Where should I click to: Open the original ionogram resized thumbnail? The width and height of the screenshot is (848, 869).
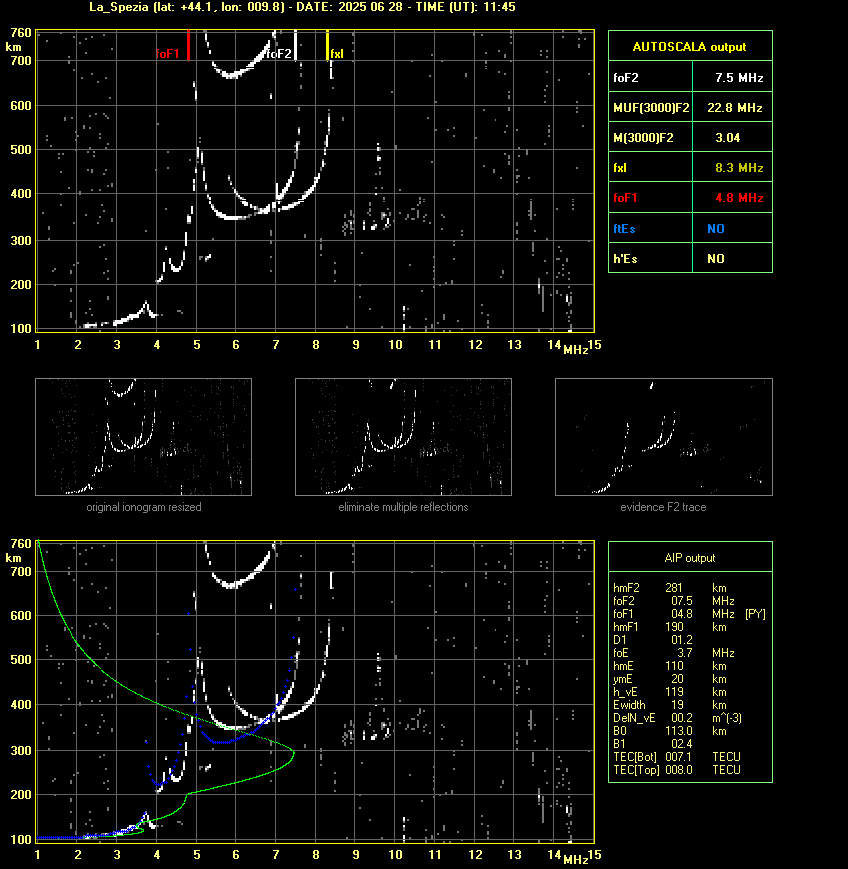click(x=144, y=437)
